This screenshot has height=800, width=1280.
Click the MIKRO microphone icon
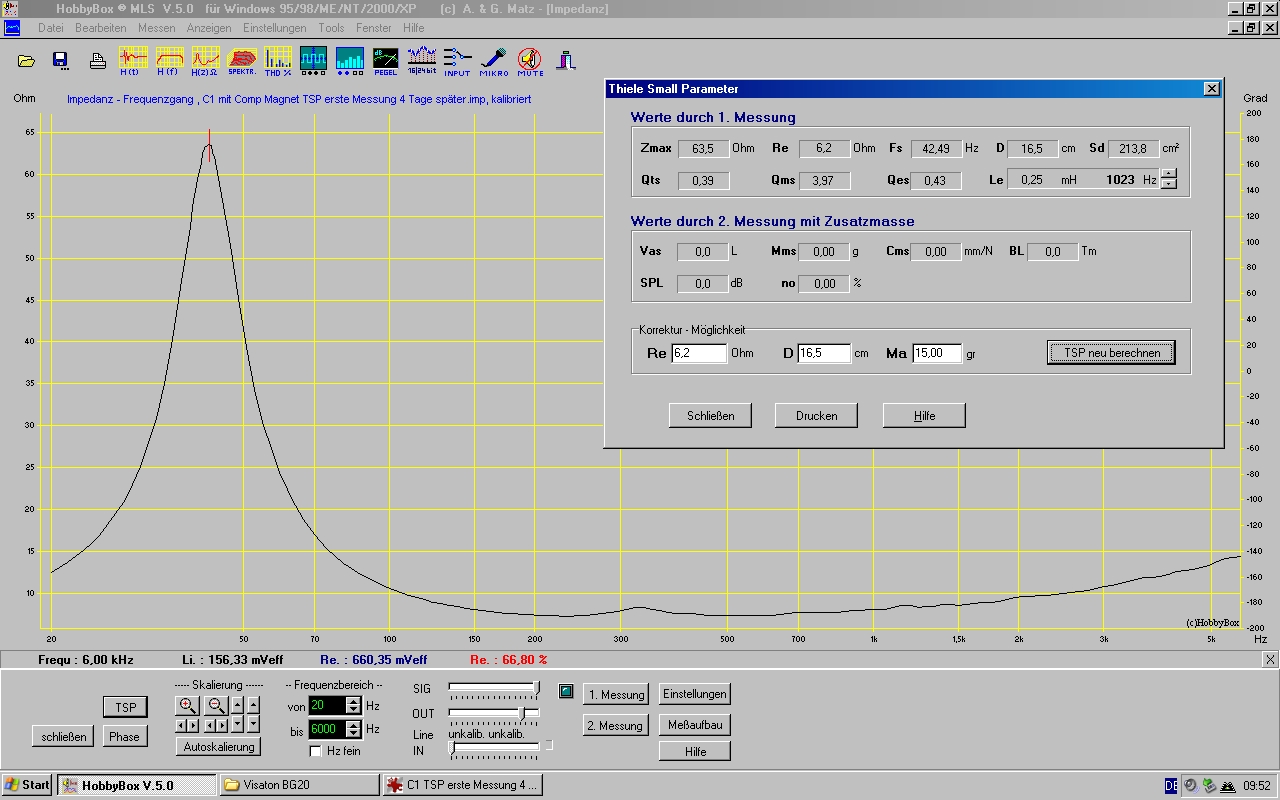[x=493, y=60]
